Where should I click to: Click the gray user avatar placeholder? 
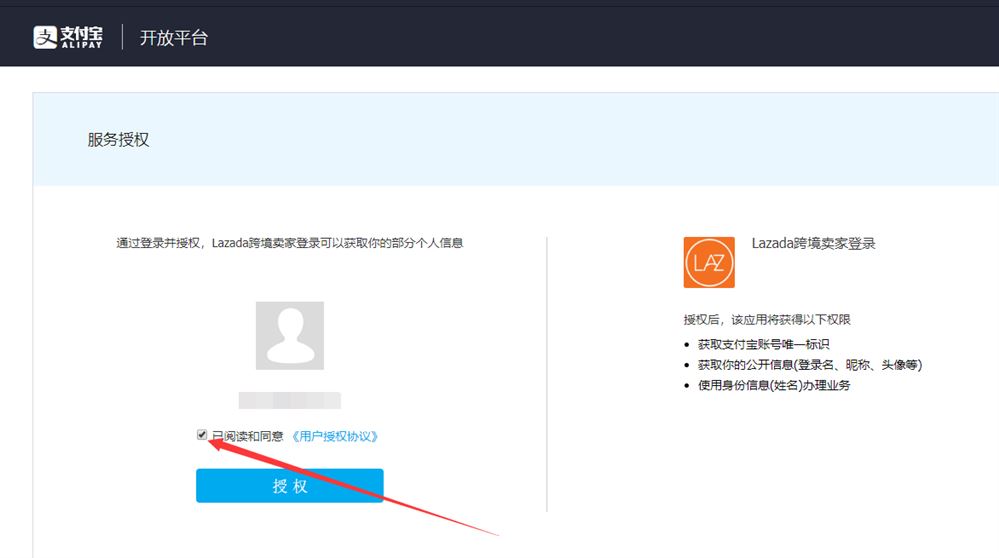tap(290, 336)
